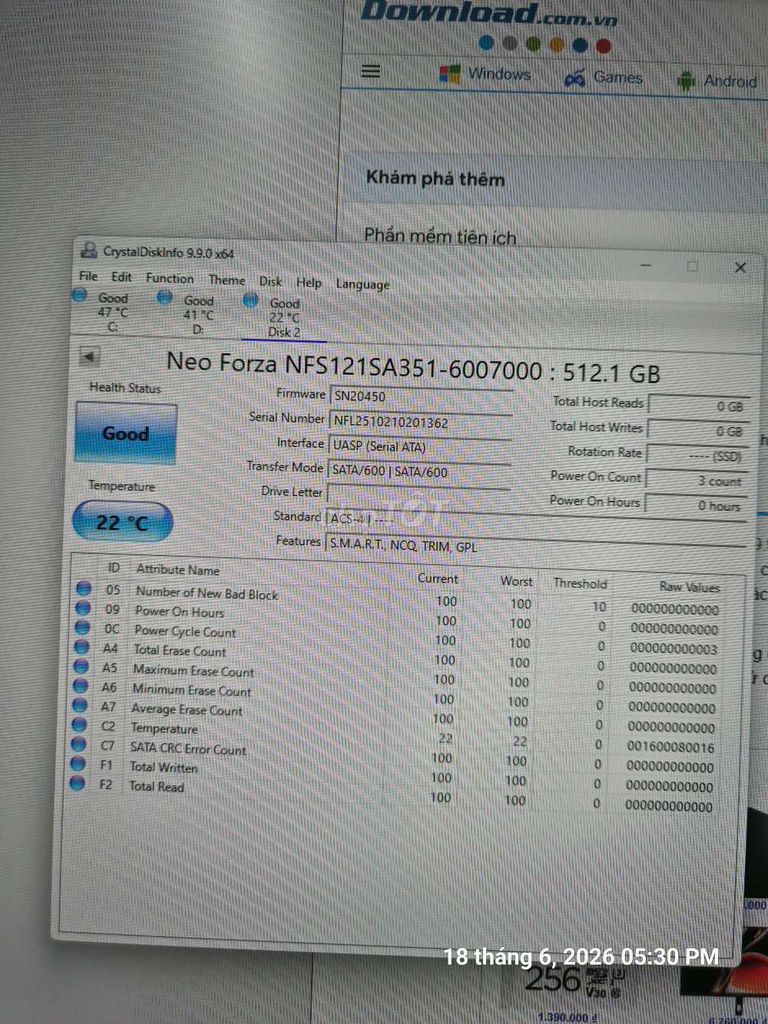This screenshot has width=768, height=1024.
Task: Click status icon for Power On Hours row 09
Action: click(x=83, y=608)
